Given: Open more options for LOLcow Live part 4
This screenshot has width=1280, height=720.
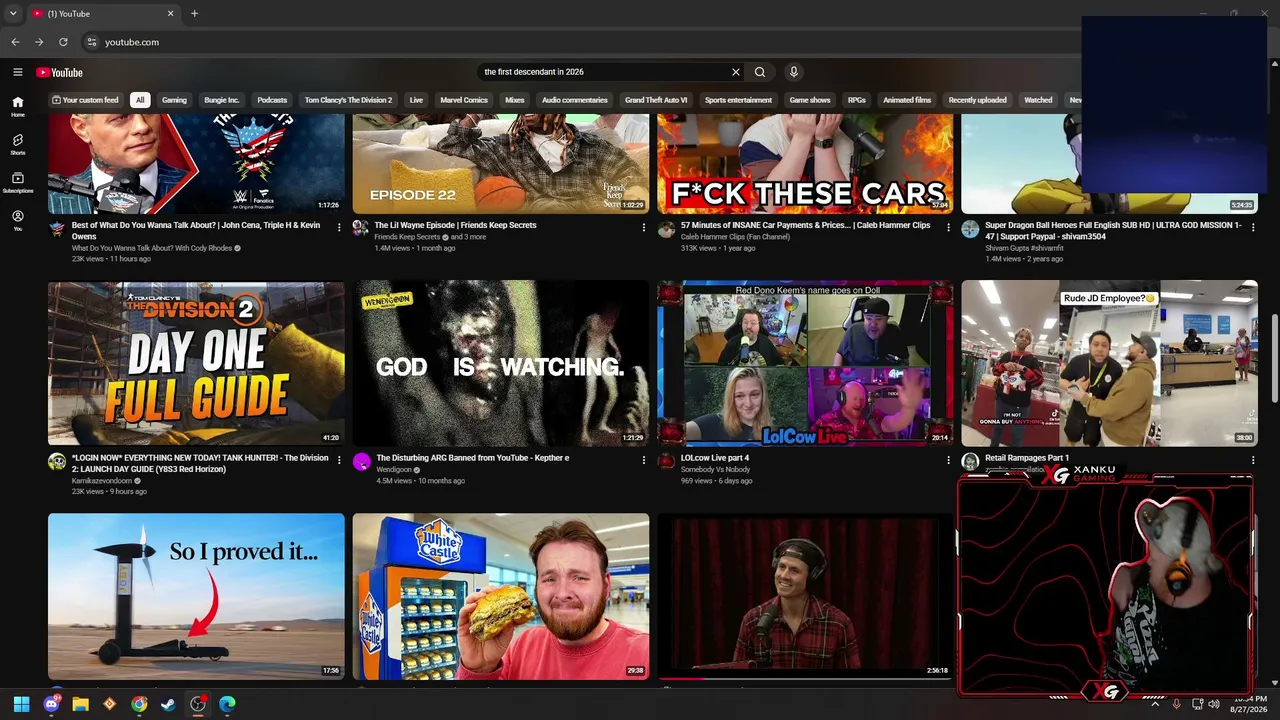Looking at the screenshot, I should pyautogui.click(x=948, y=460).
